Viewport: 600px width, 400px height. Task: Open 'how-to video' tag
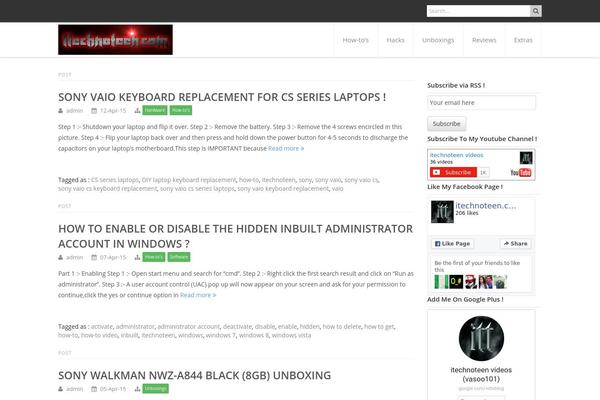99,335
